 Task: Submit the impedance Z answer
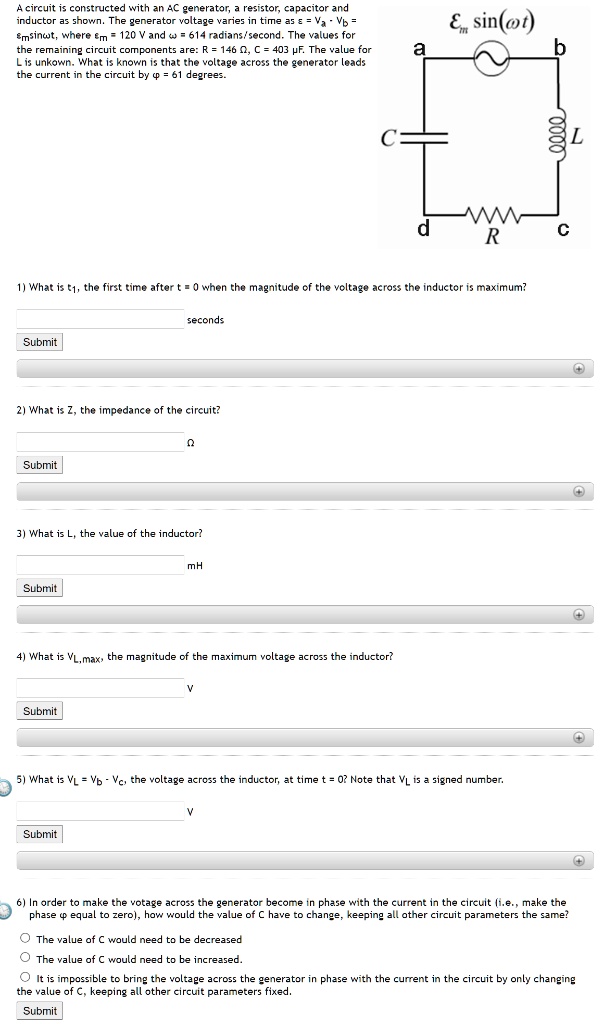40,465
